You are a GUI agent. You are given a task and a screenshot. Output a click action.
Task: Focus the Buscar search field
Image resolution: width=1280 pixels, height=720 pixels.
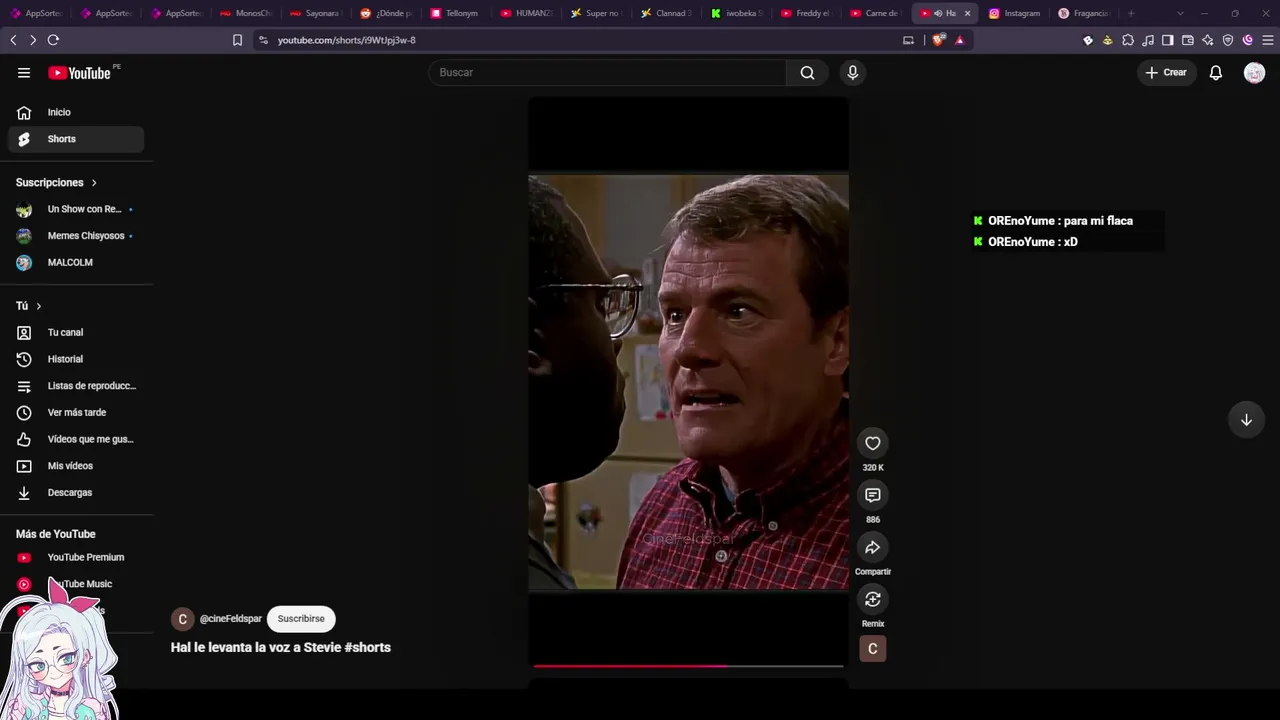(x=607, y=72)
